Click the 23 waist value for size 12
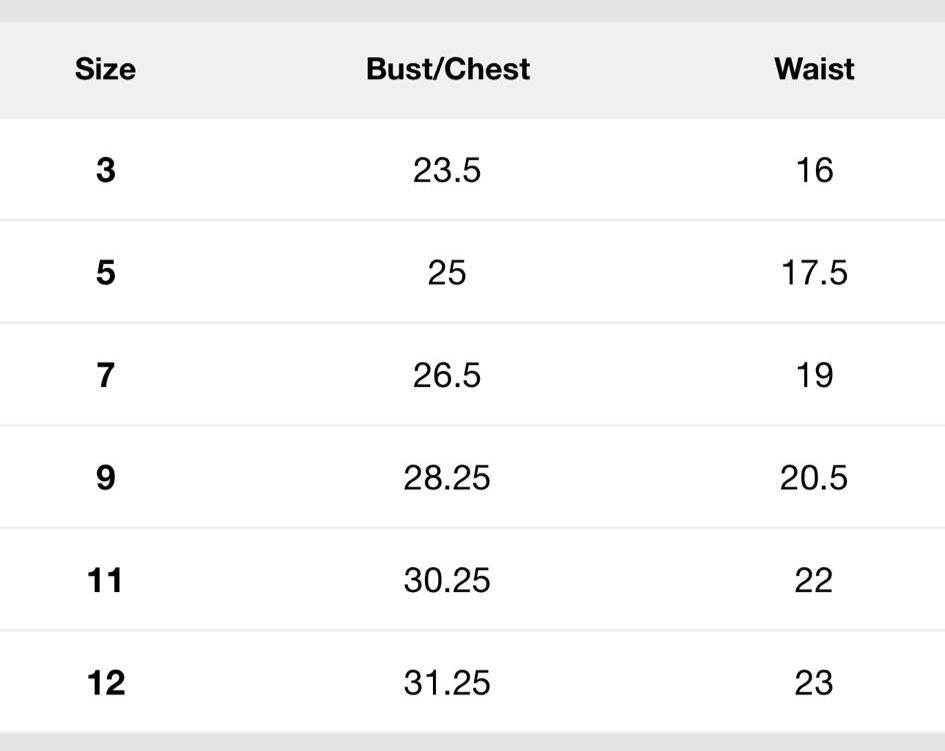 coord(814,682)
